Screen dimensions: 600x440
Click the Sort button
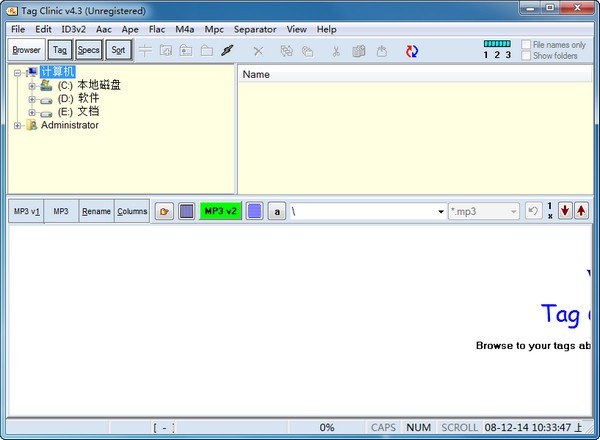point(119,50)
